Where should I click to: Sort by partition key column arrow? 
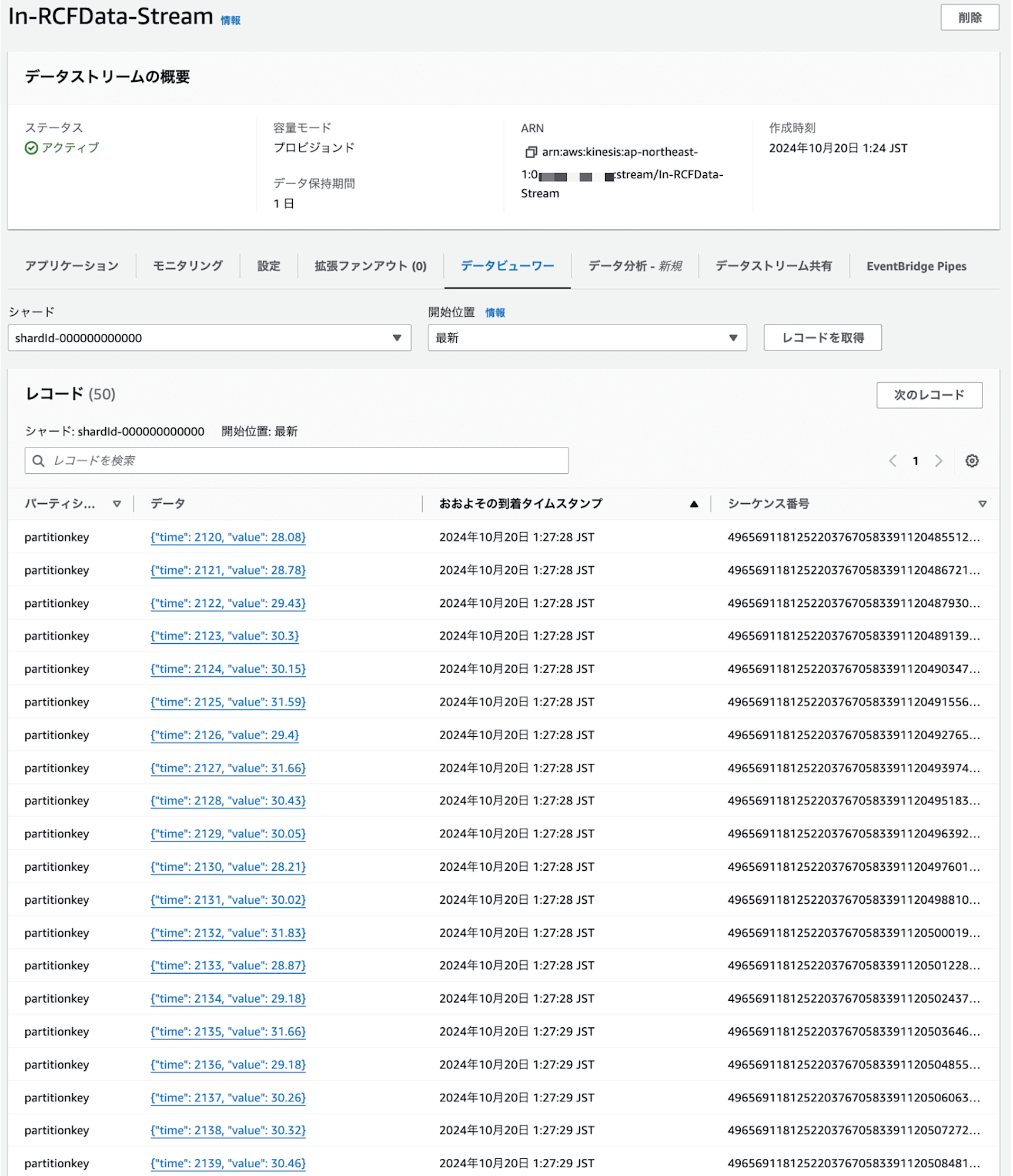[x=117, y=505]
